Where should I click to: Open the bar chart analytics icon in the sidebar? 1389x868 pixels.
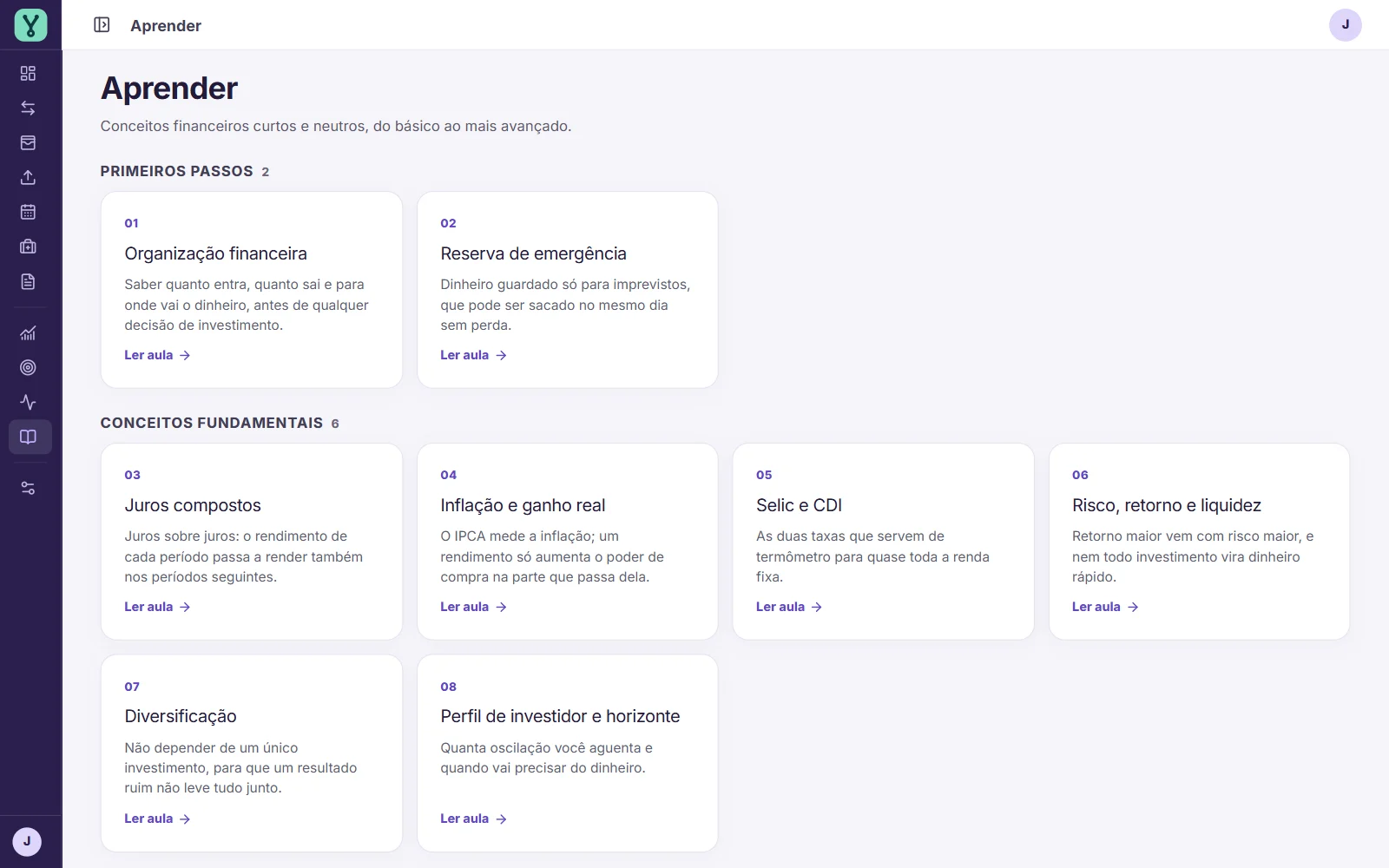point(28,333)
